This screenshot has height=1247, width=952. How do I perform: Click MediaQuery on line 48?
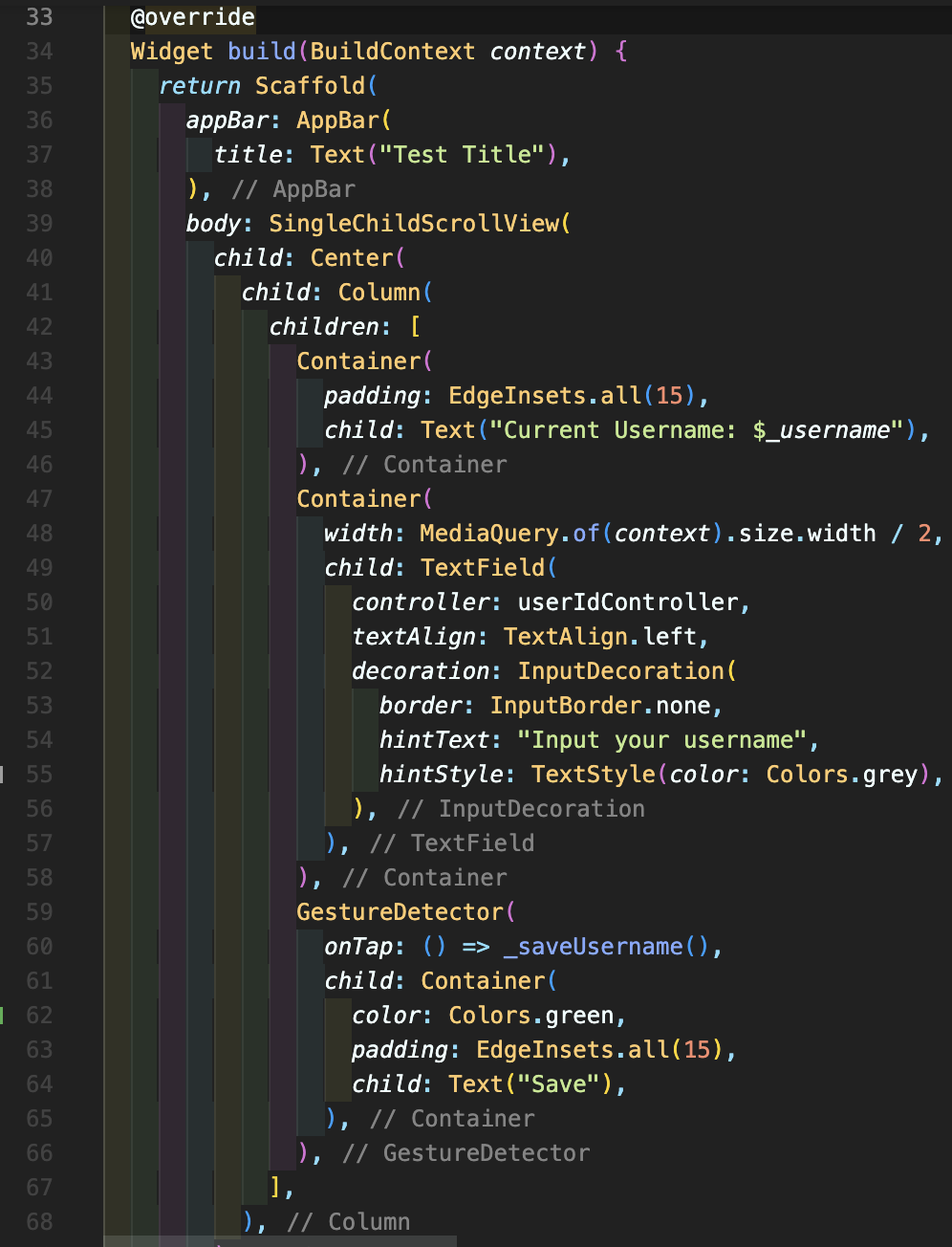point(489,534)
